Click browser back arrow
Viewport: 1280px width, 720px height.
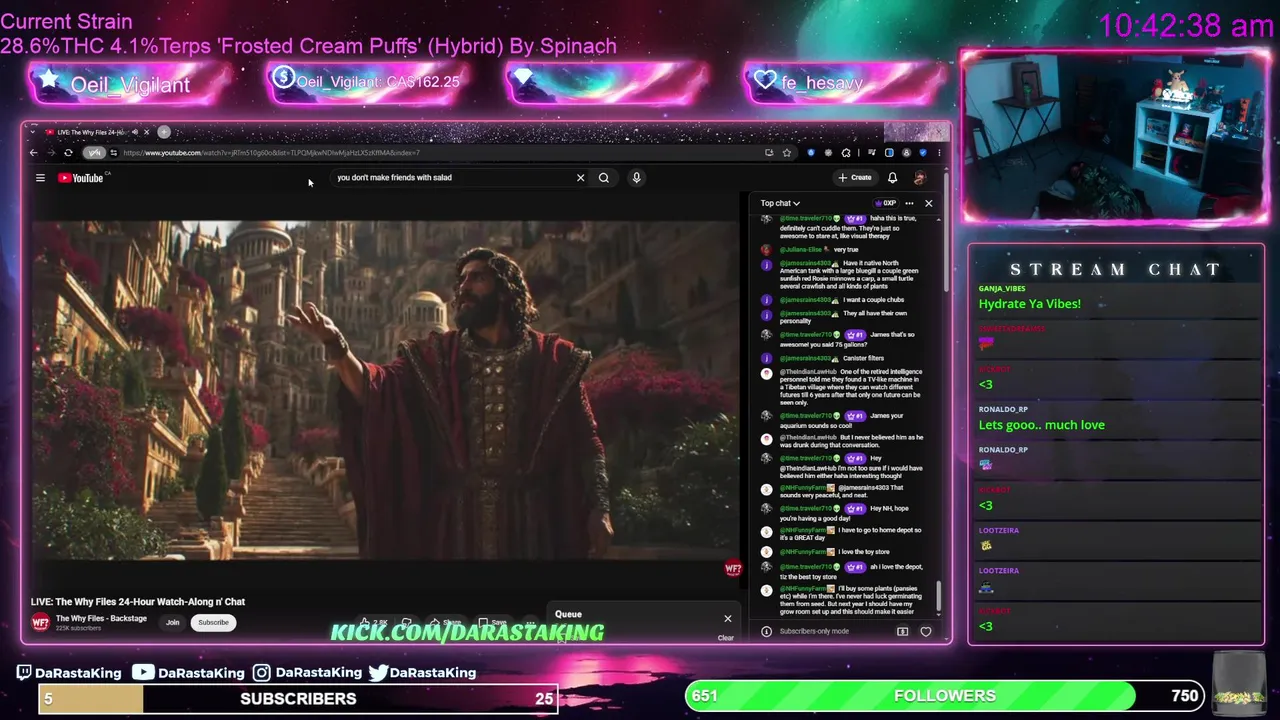33,153
